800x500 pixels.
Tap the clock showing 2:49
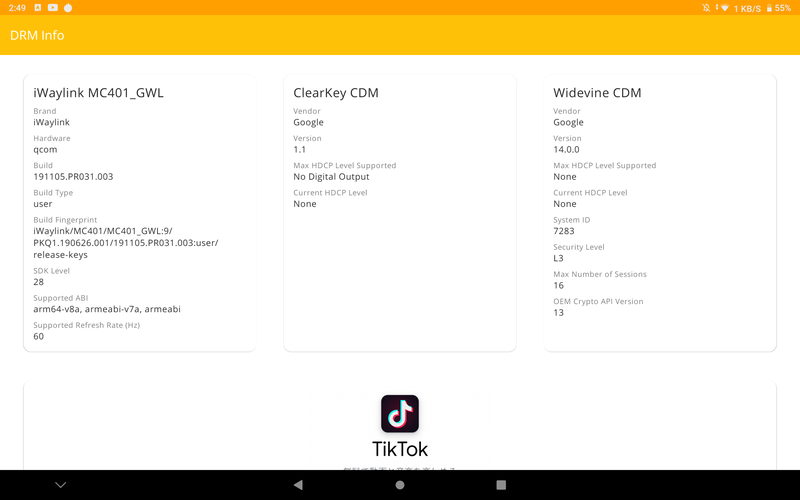coord(17,8)
